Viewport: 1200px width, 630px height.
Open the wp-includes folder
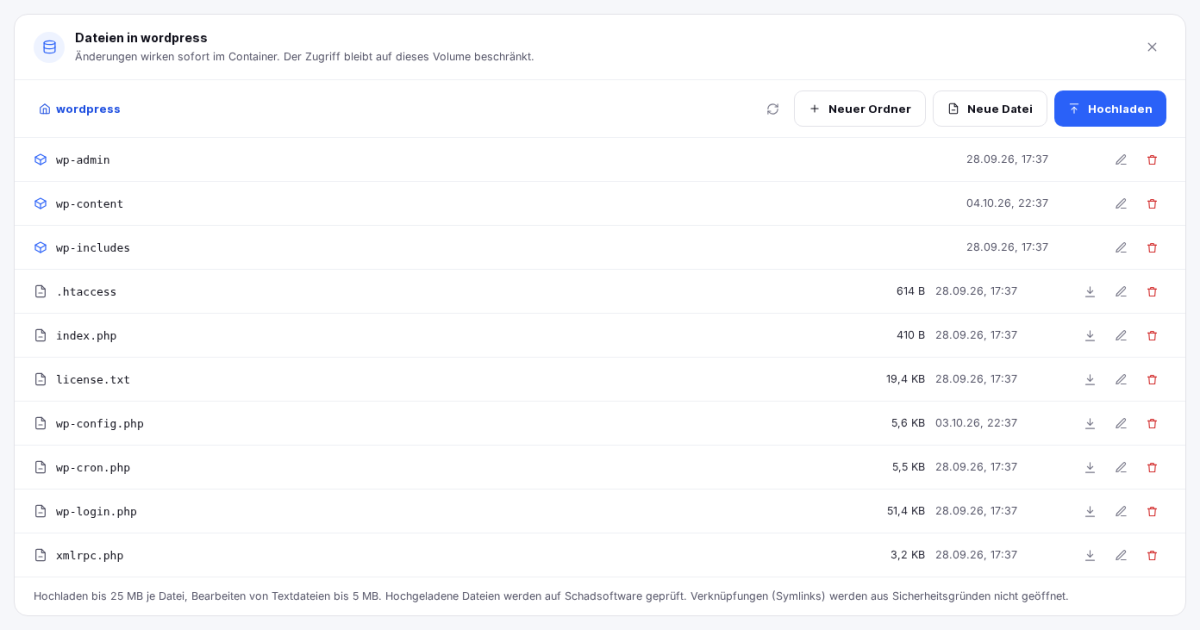pyautogui.click(x=93, y=248)
